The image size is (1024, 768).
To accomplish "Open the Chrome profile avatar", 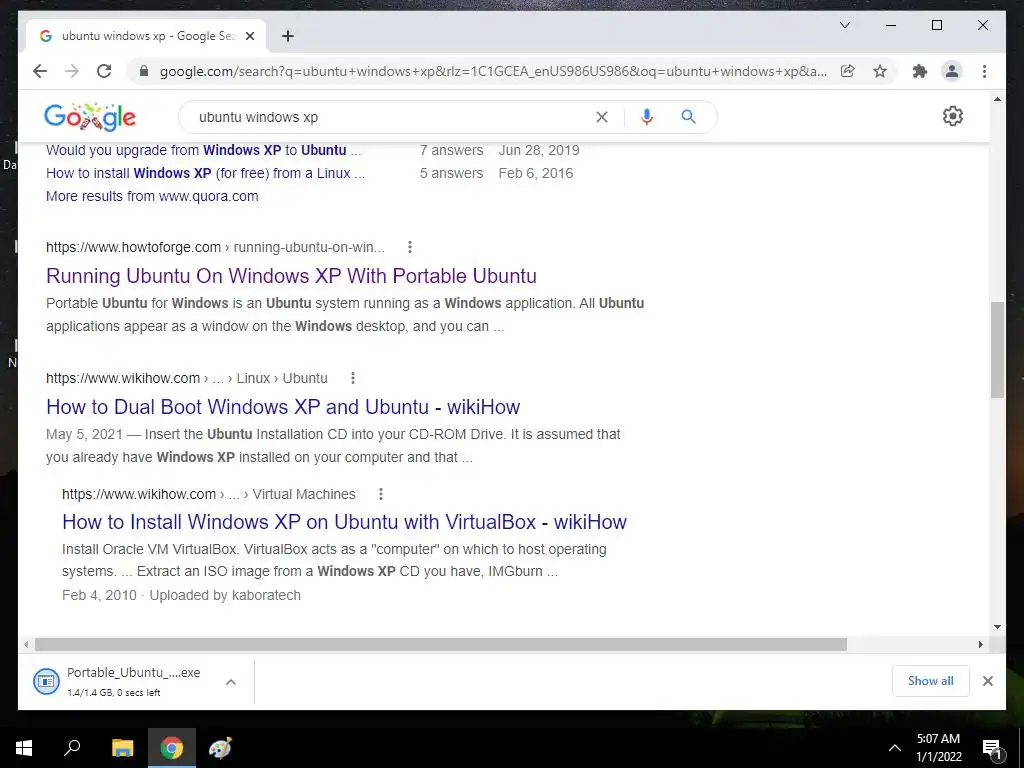I will point(952,71).
